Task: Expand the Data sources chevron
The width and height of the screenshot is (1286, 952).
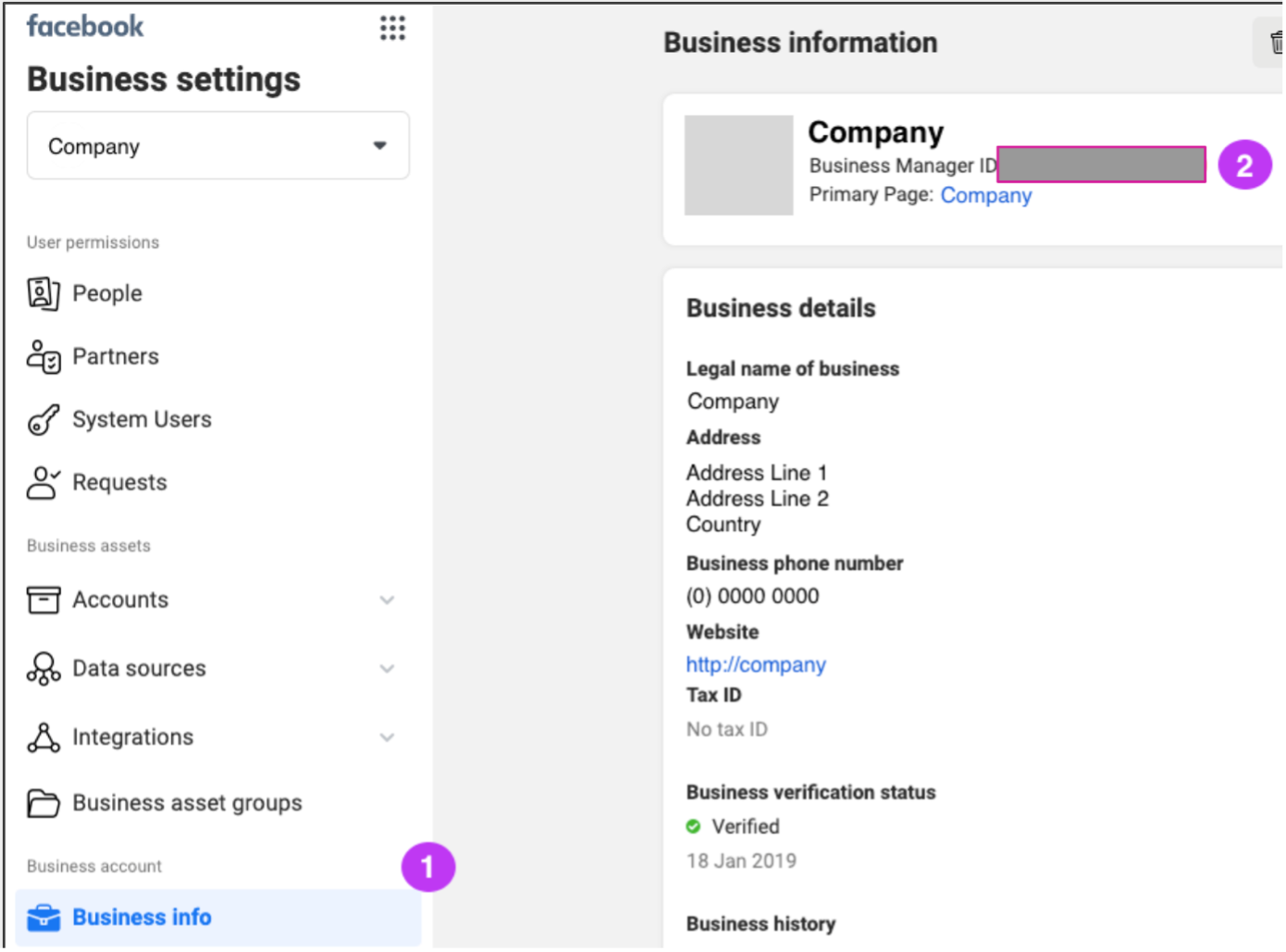Action: pyautogui.click(x=388, y=669)
